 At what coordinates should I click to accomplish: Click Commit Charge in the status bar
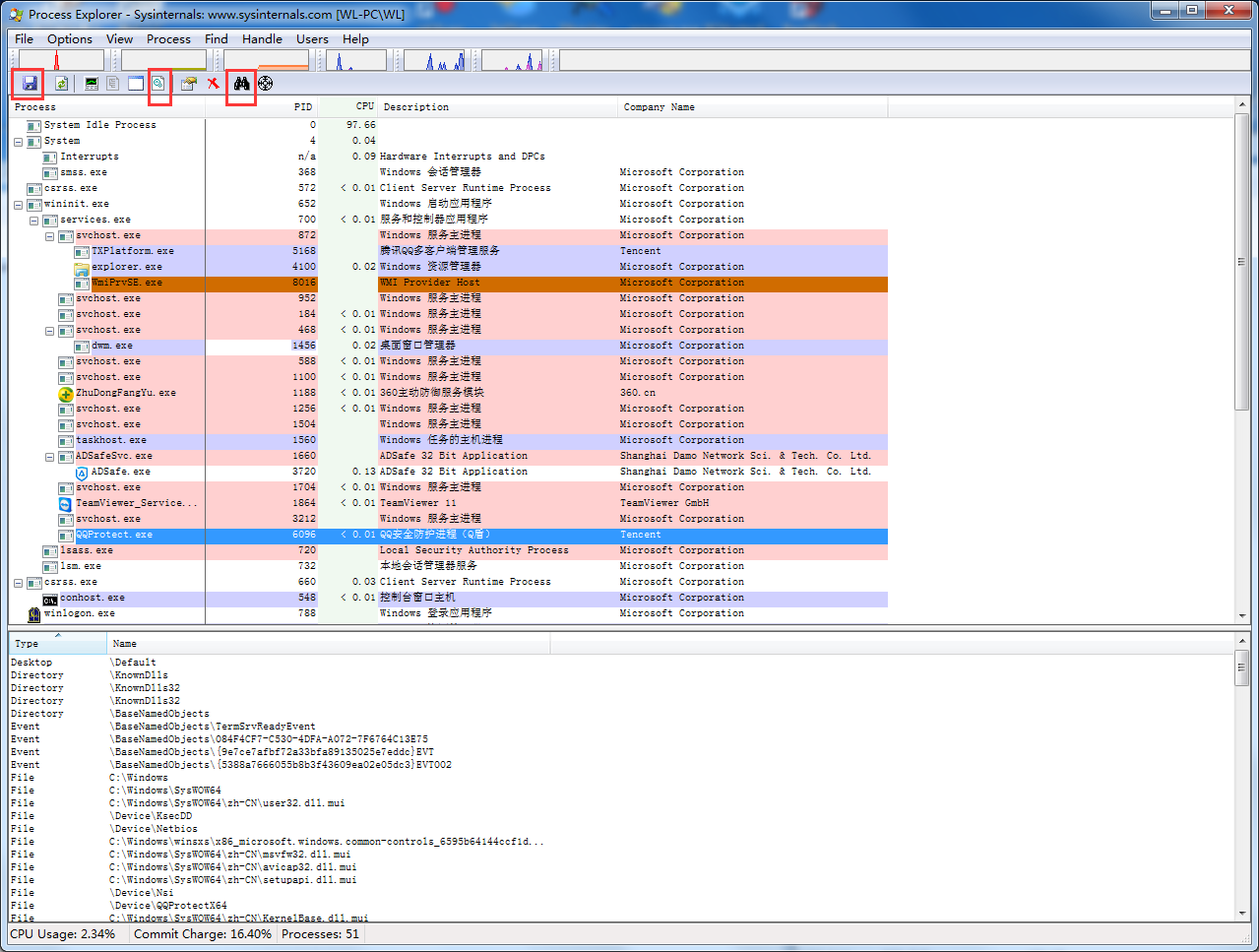(203, 934)
